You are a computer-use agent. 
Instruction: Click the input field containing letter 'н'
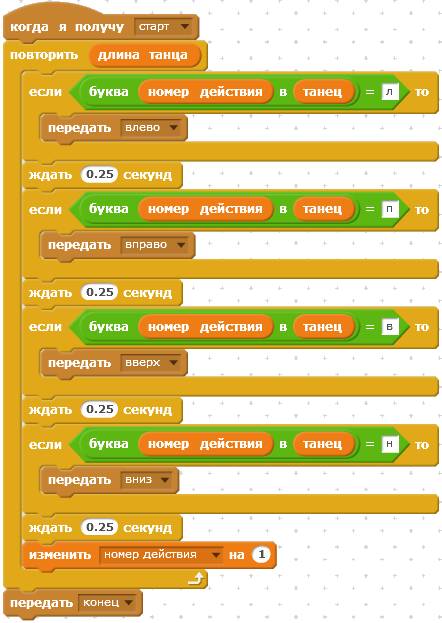coord(390,444)
